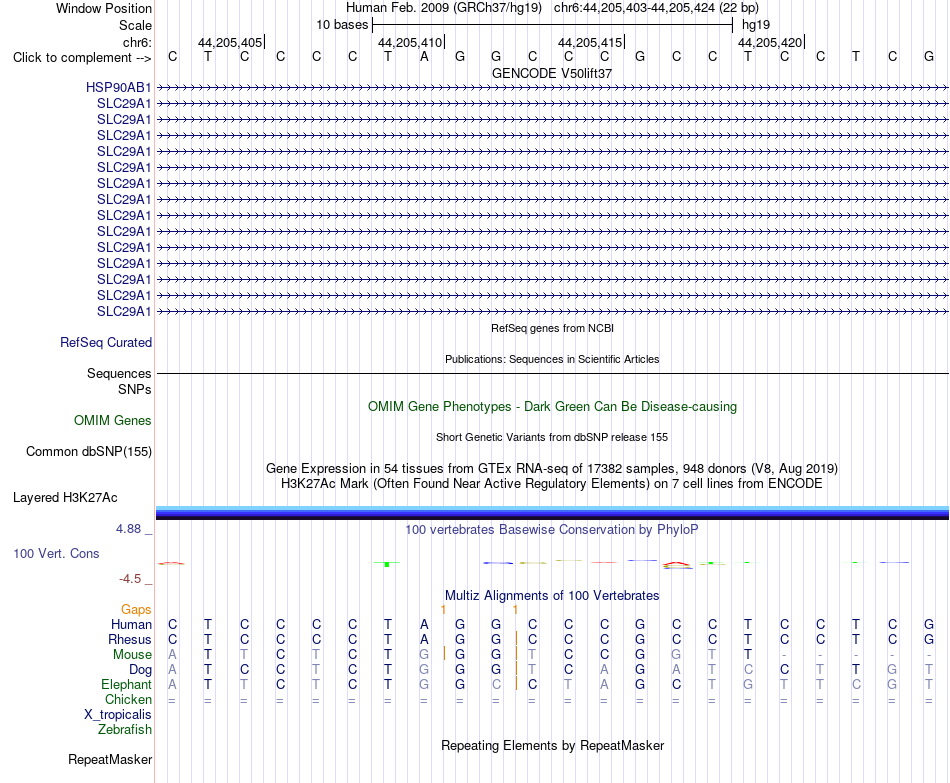Click the Human alignment row label

pos(131,625)
